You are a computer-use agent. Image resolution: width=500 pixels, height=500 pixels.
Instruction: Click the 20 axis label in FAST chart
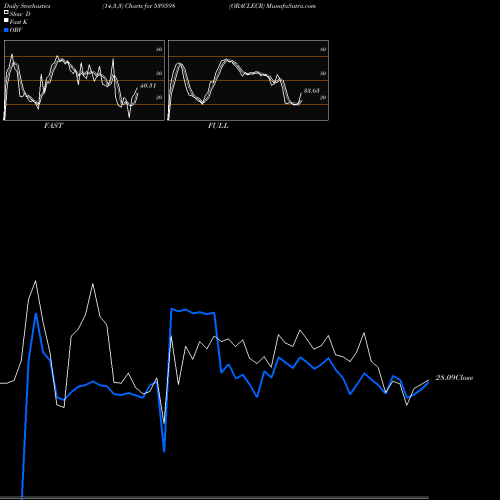tap(159, 98)
